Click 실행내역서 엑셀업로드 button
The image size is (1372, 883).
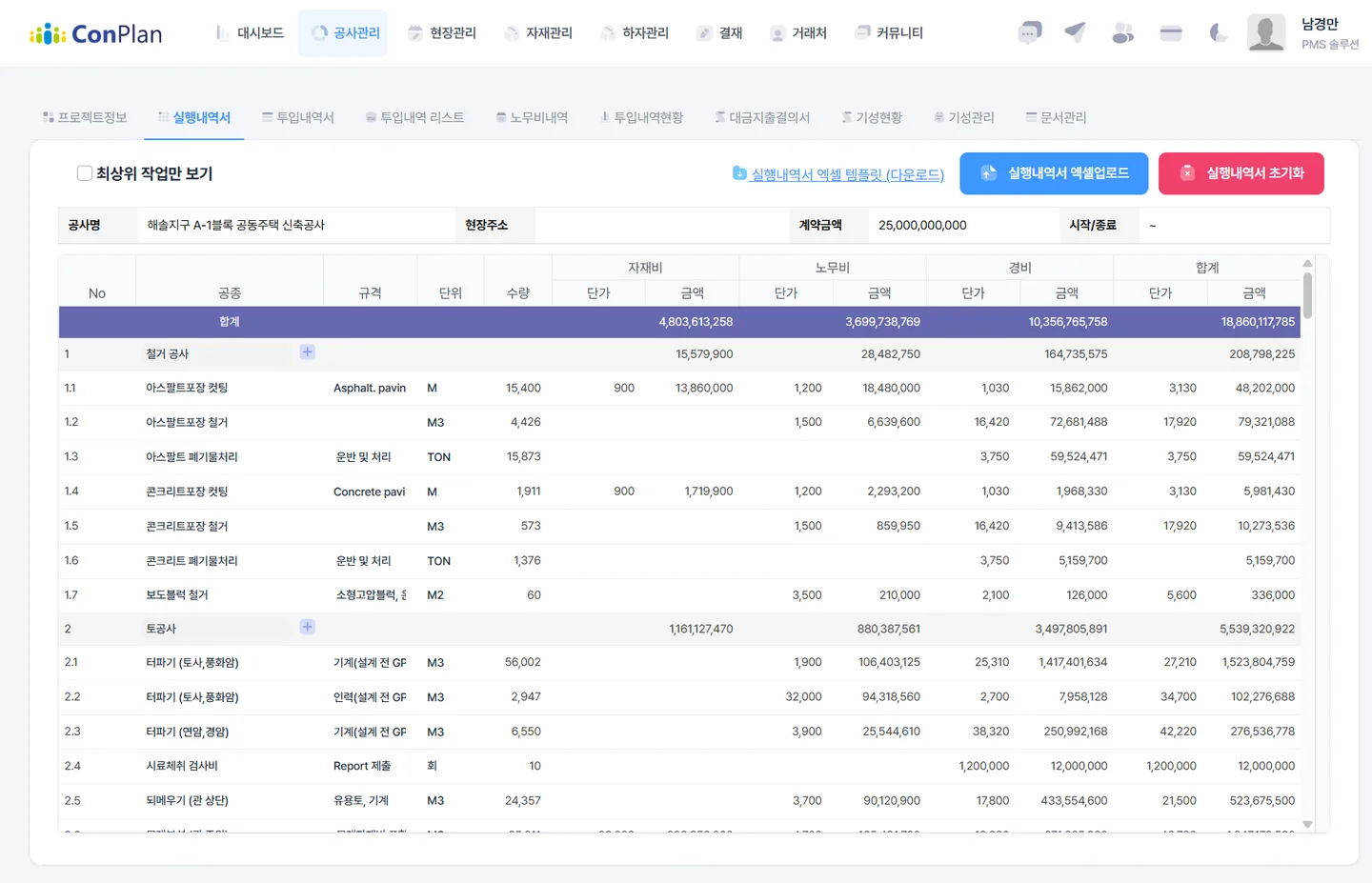[x=1054, y=173]
